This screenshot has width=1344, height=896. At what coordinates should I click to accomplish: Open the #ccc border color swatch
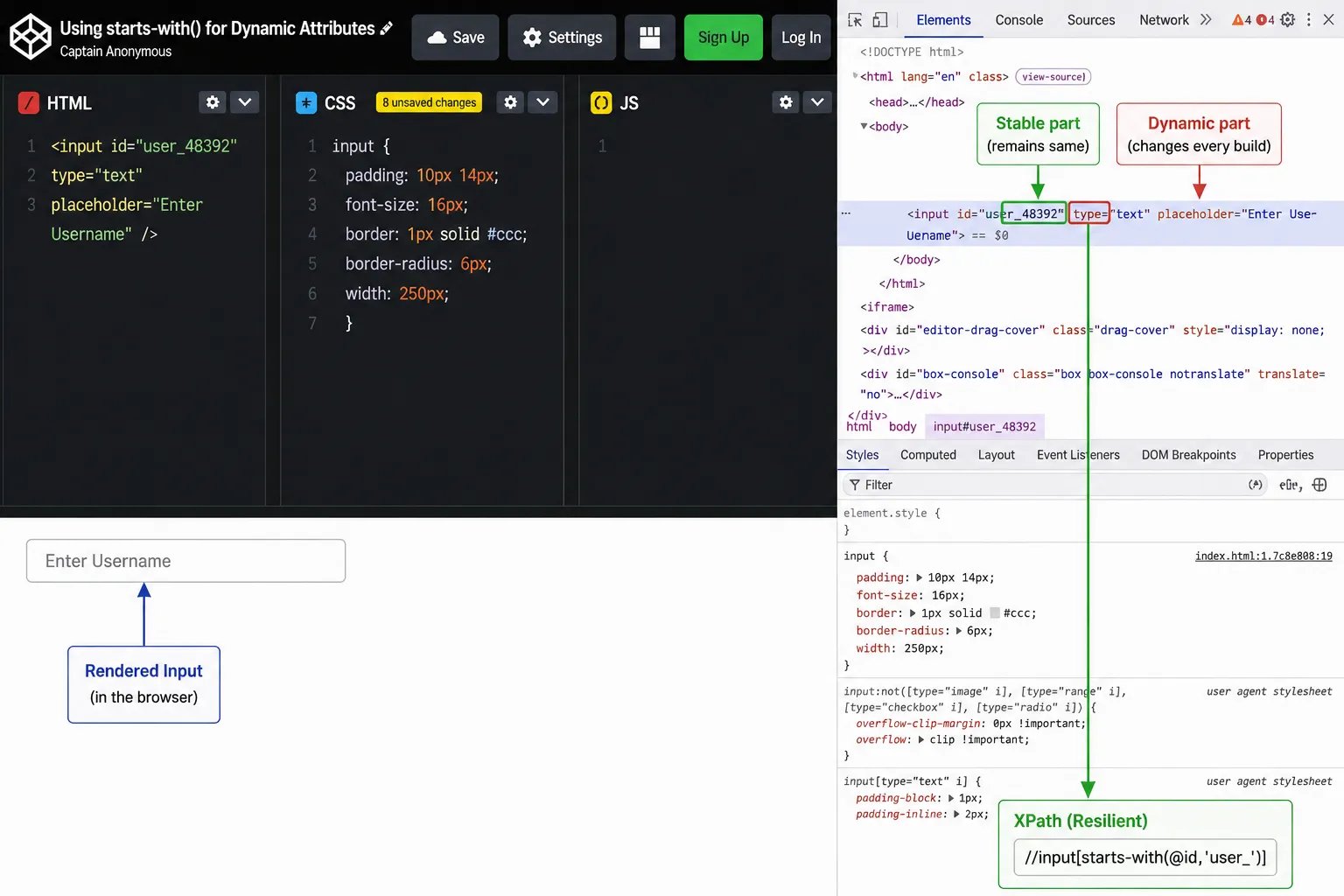(x=994, y=613)
